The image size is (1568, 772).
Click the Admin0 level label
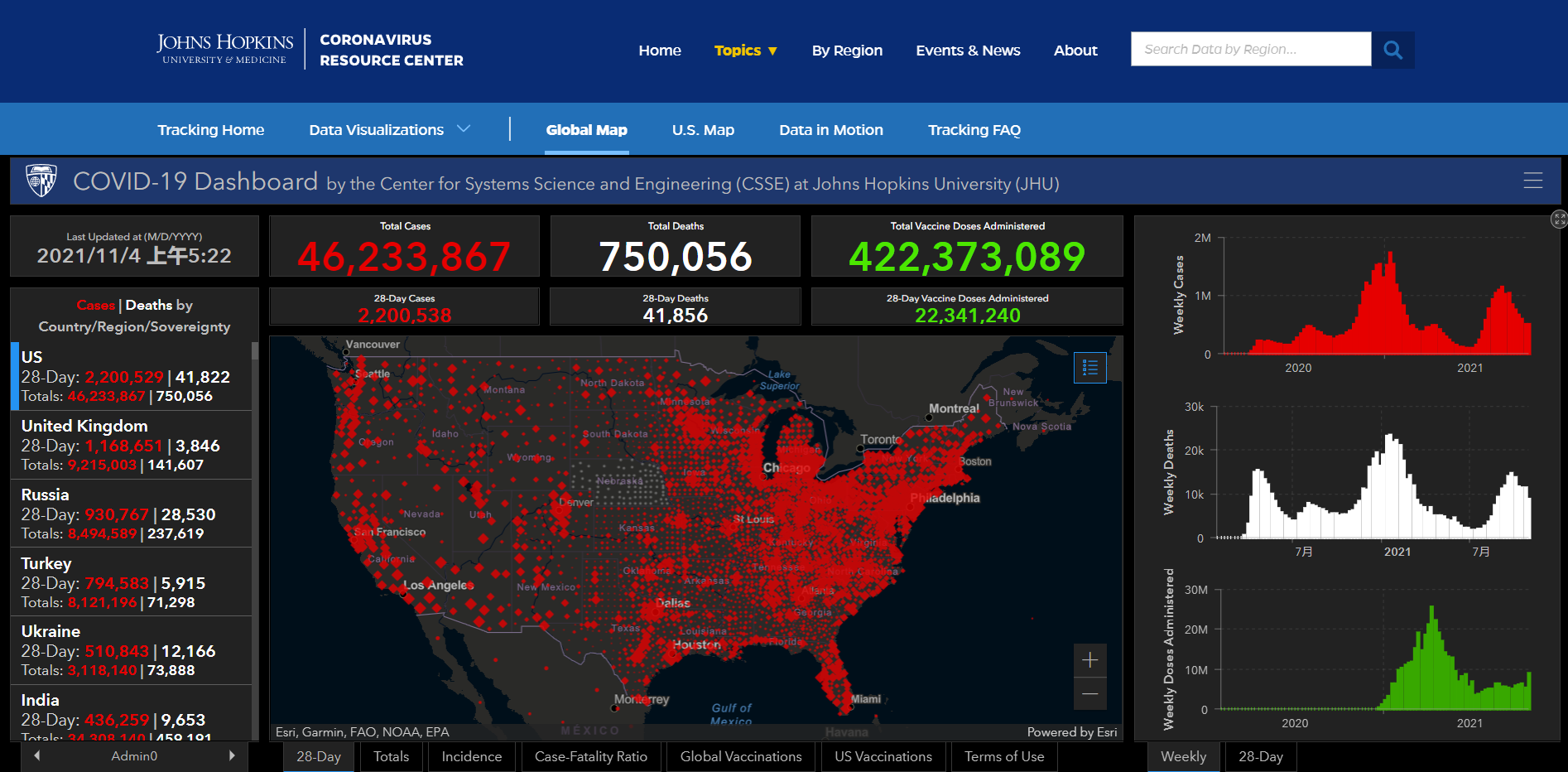click(x=134, y=755)
